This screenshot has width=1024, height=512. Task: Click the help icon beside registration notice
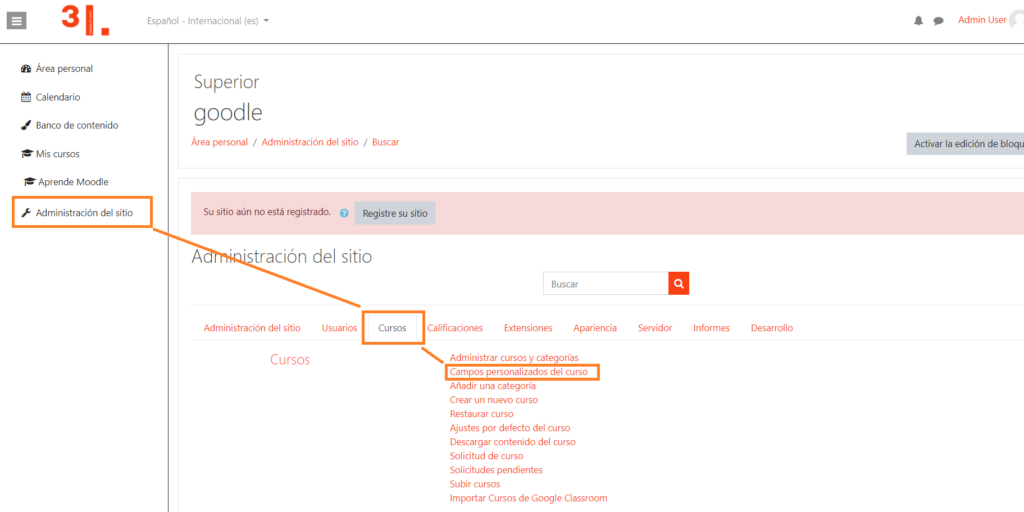click(344, 213)
